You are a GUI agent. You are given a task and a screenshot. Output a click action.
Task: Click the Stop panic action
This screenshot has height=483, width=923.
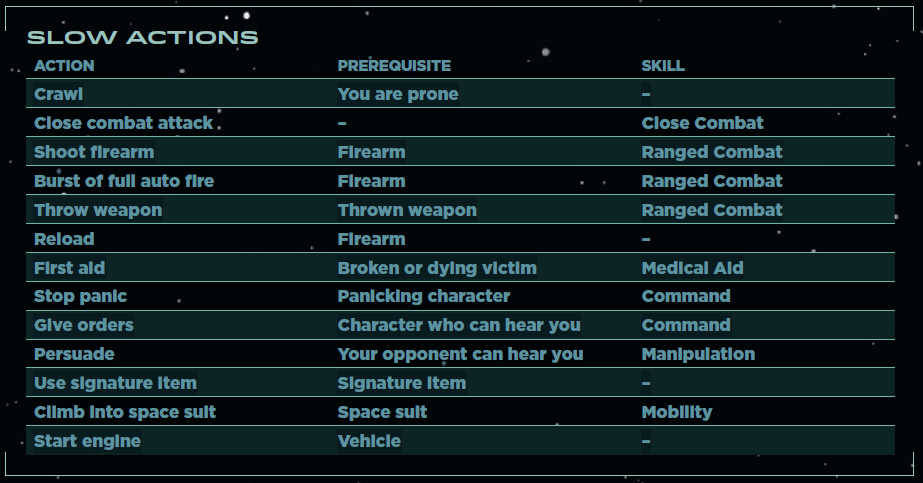click(80, 296)
